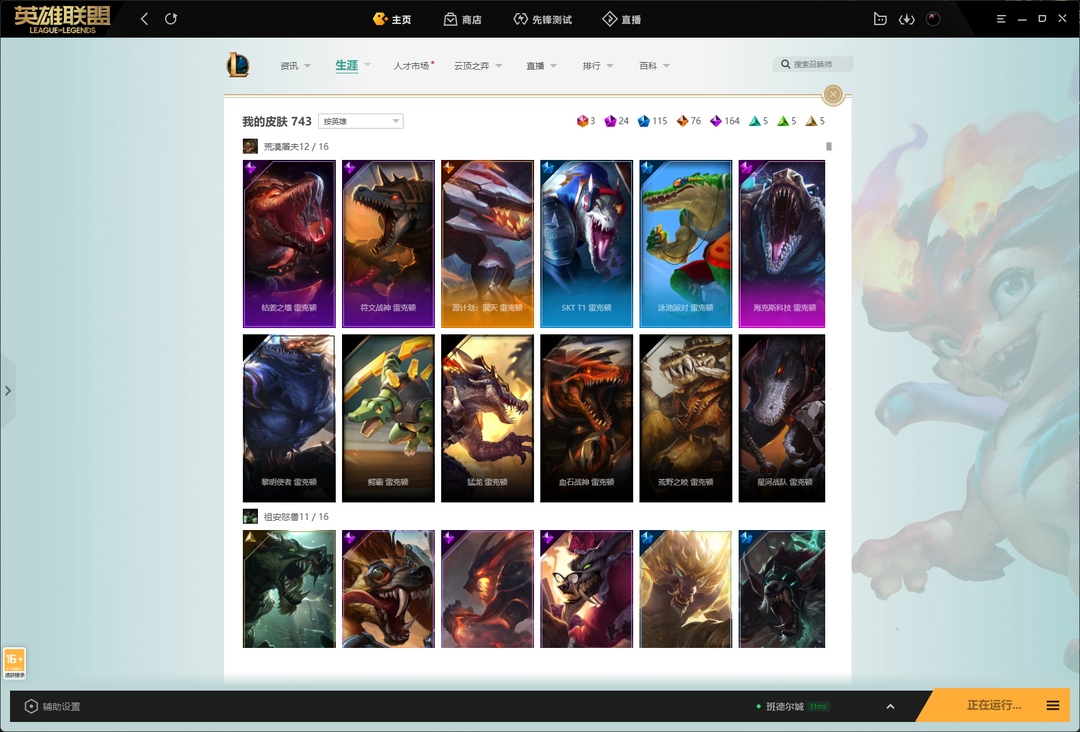The height and width of the screenshot is (732, 1080).
Task: Click the 祖安怒兽 champion portrait icon
Action: 250,516
